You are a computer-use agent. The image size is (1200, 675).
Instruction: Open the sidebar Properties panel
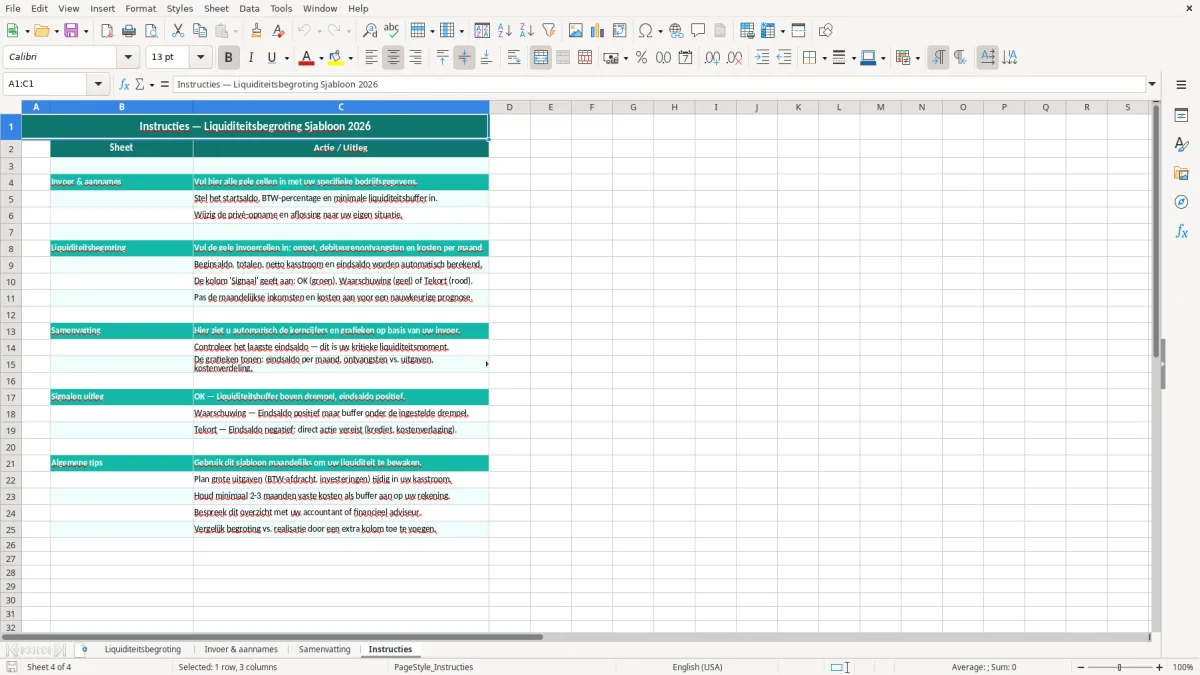pos(1181,115)
